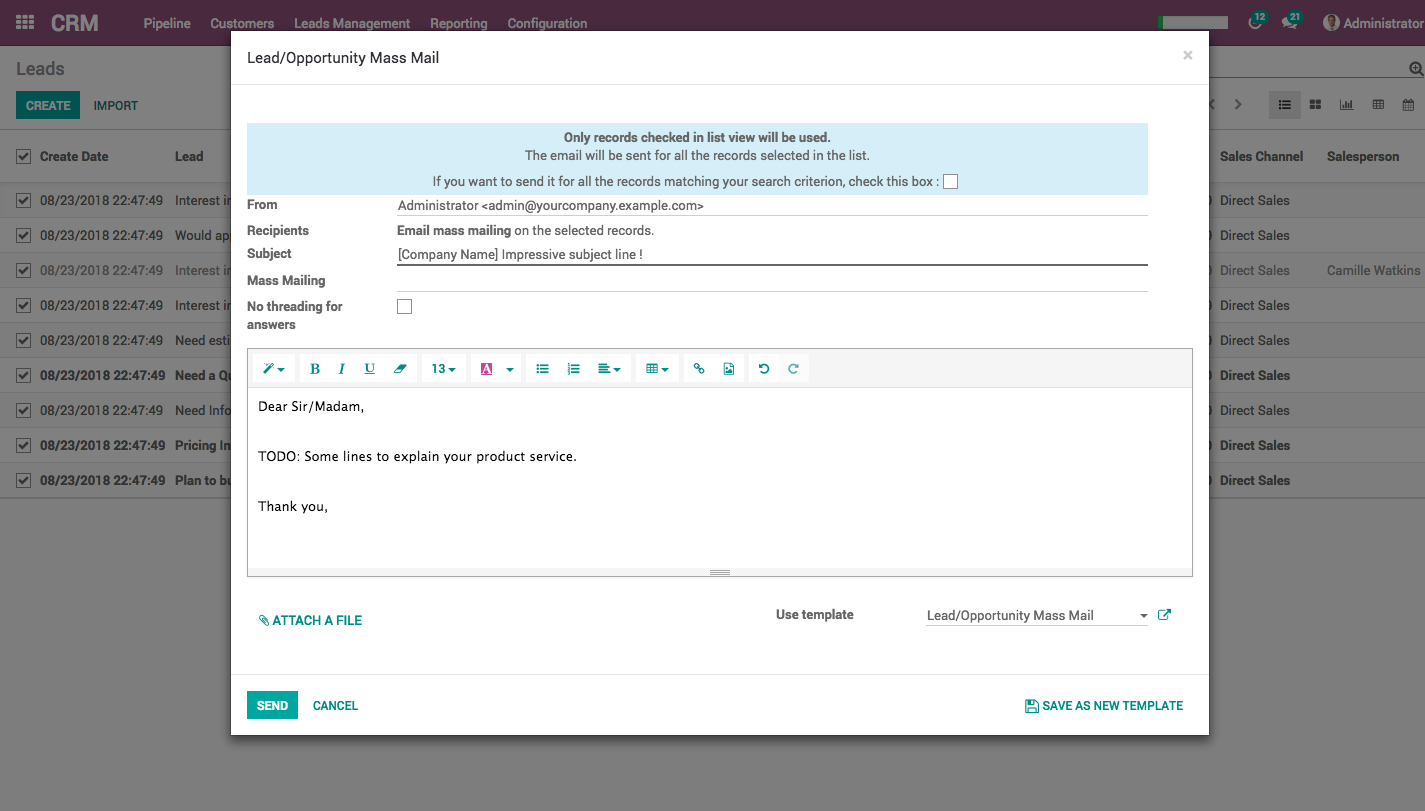Image resolution: width=1425 pixels, height=811 pixels.
Task: Expand the Use template dropdown
Action: pos(1143,616)
